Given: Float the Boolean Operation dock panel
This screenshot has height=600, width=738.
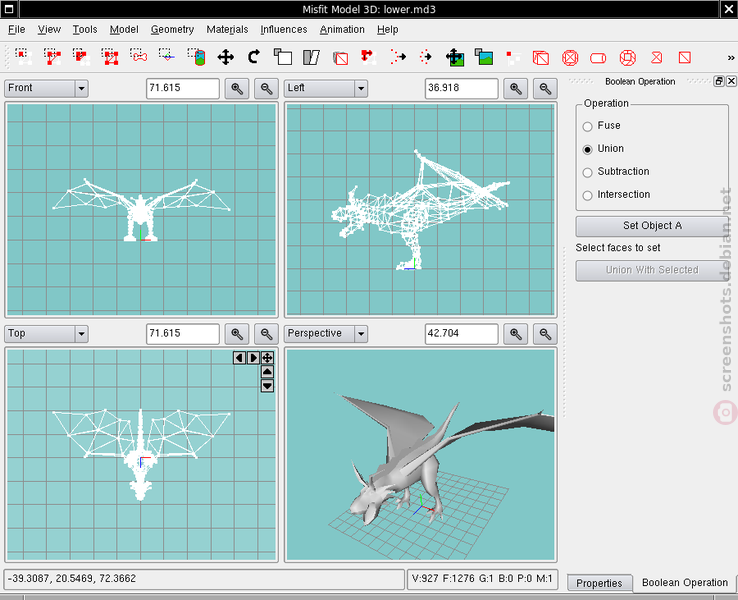Looking at the screenshot, I should 719,81.
